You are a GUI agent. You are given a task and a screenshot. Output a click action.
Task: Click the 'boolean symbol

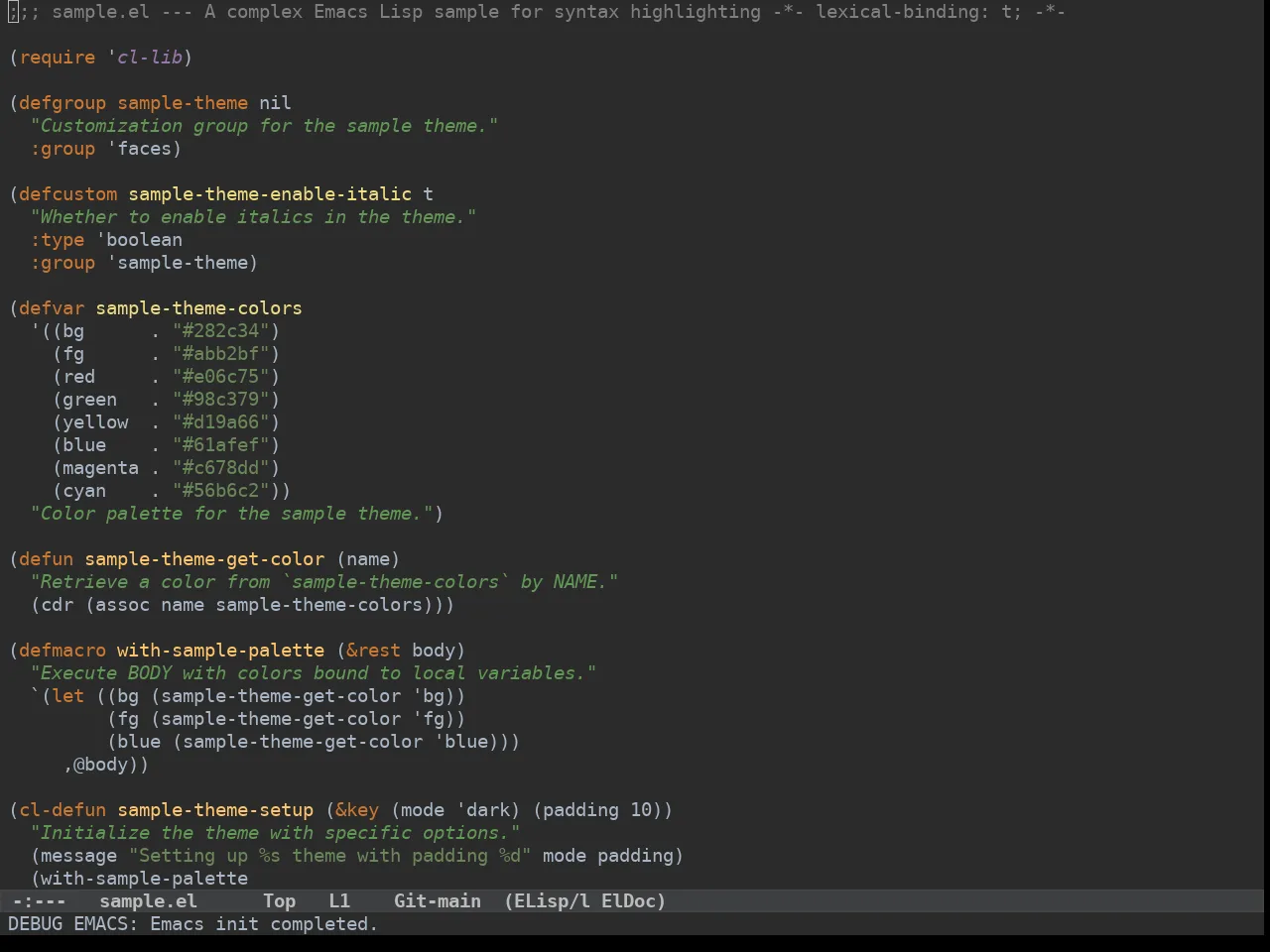click(x=139, y=240)
